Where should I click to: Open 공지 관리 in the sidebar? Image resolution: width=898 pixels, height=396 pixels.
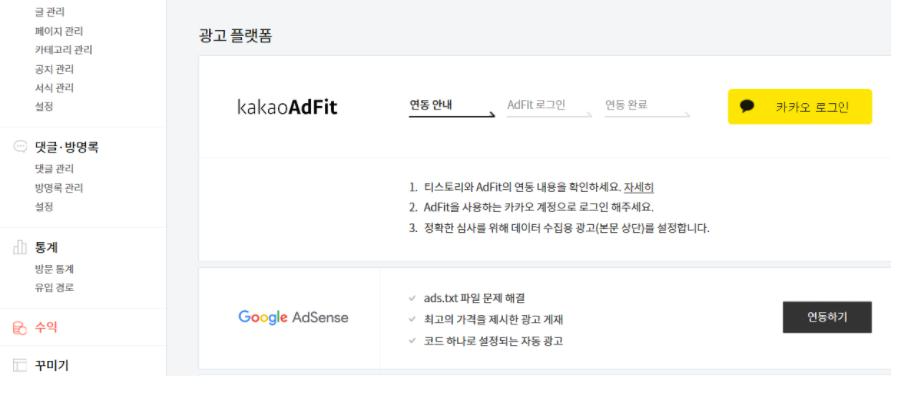click(x=54, y=69)
